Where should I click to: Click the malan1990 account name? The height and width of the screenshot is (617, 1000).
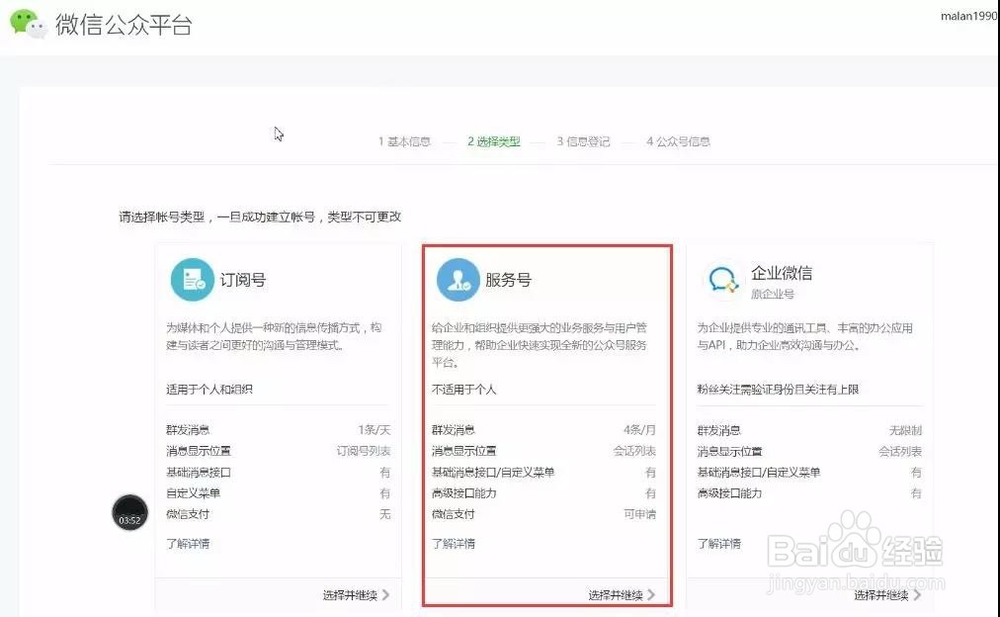pyautogui.click(x=969, y=16)
